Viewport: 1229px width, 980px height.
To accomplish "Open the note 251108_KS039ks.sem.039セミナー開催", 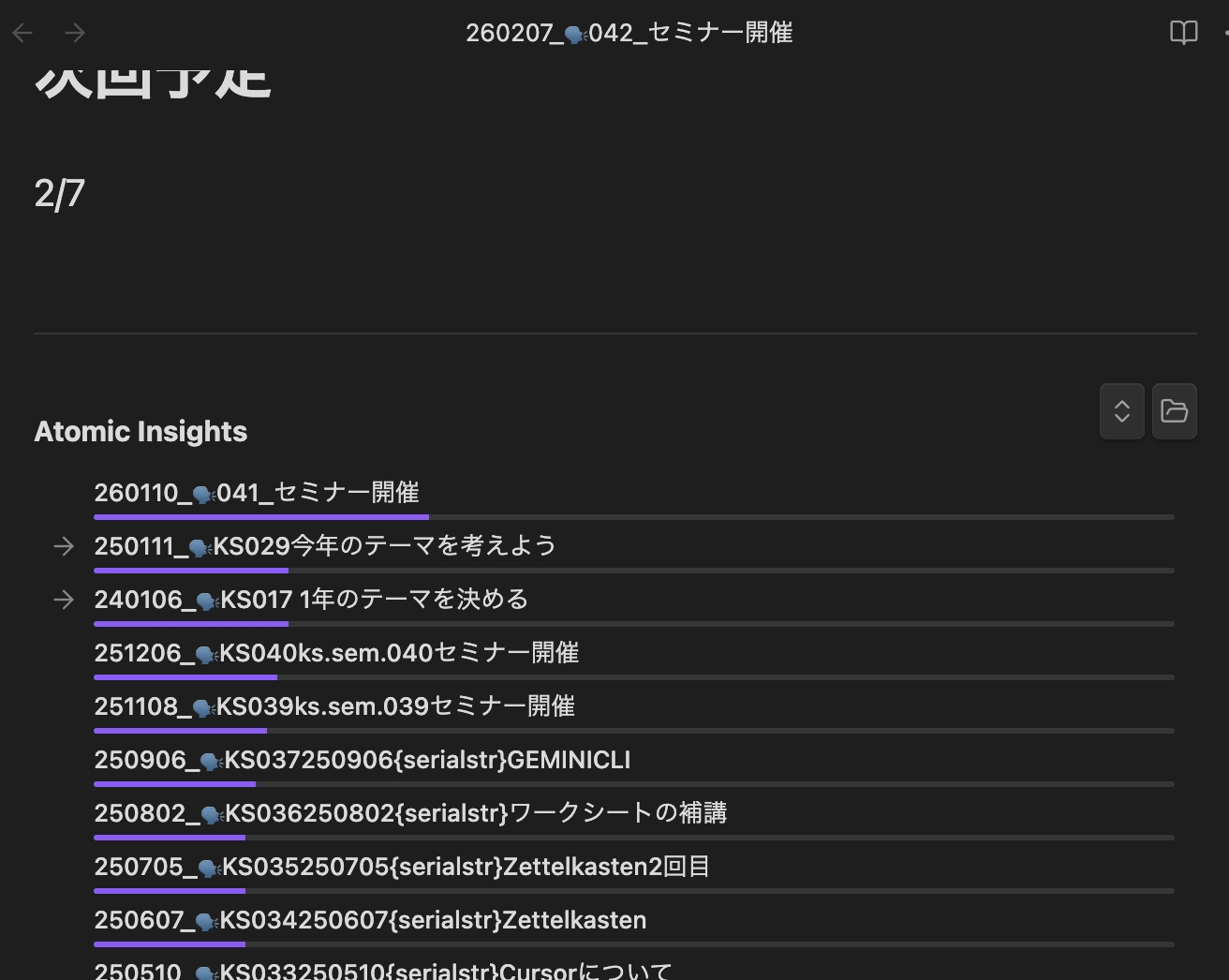I will (x=335, y=705).
